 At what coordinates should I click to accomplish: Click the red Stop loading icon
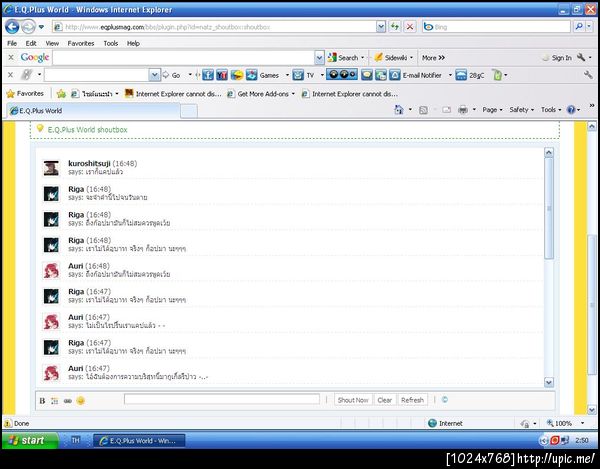tap(410, 26)
